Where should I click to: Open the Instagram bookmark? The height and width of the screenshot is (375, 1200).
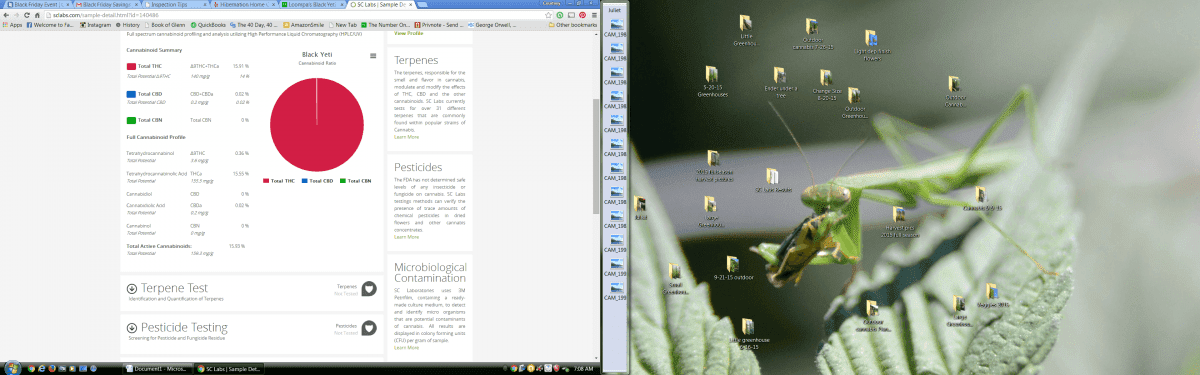96,25
